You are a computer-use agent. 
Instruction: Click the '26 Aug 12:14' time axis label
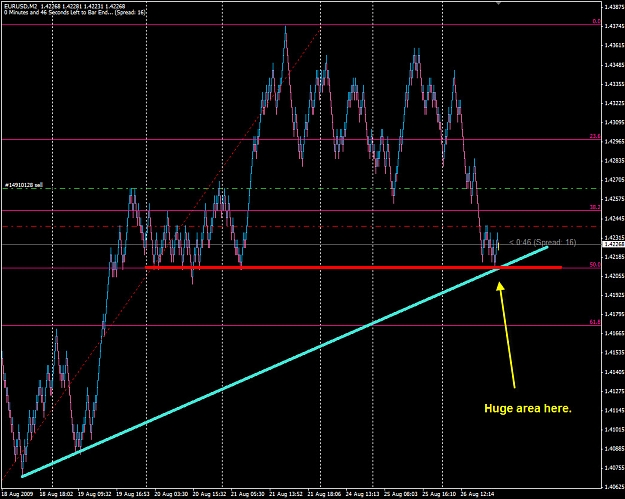[478, 494]
